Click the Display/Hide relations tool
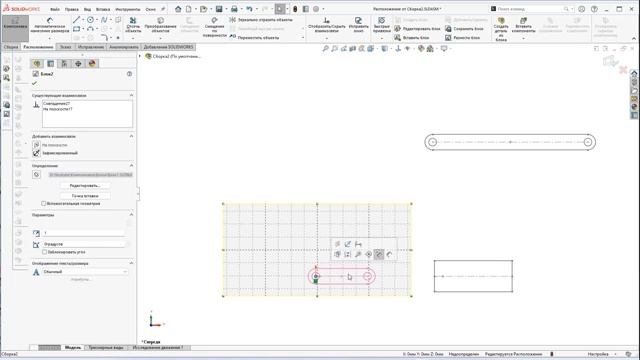Image resolution: width=640 pixels, height=360 pixels. (327, 25)
